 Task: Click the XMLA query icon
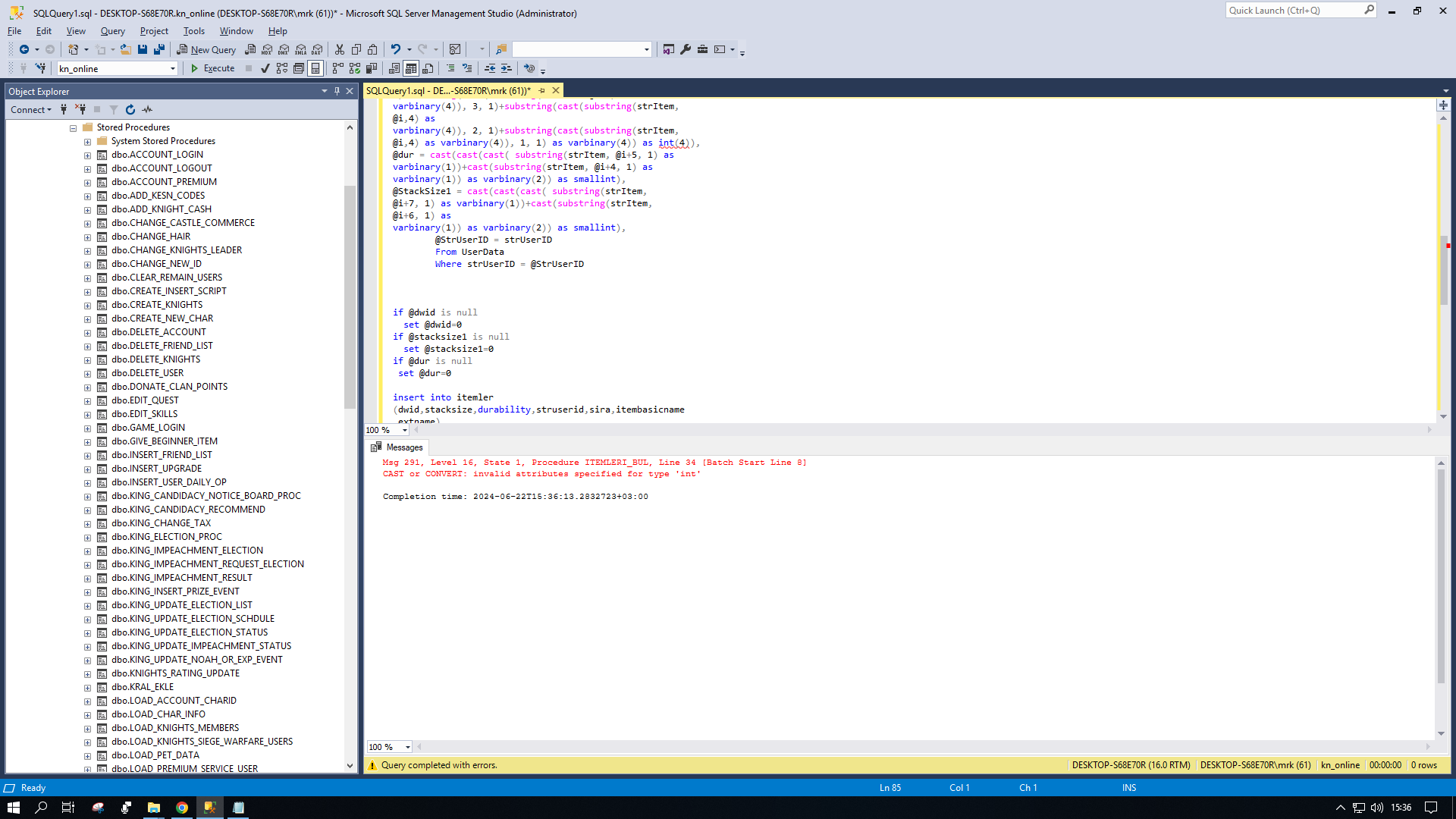(301, 49)
